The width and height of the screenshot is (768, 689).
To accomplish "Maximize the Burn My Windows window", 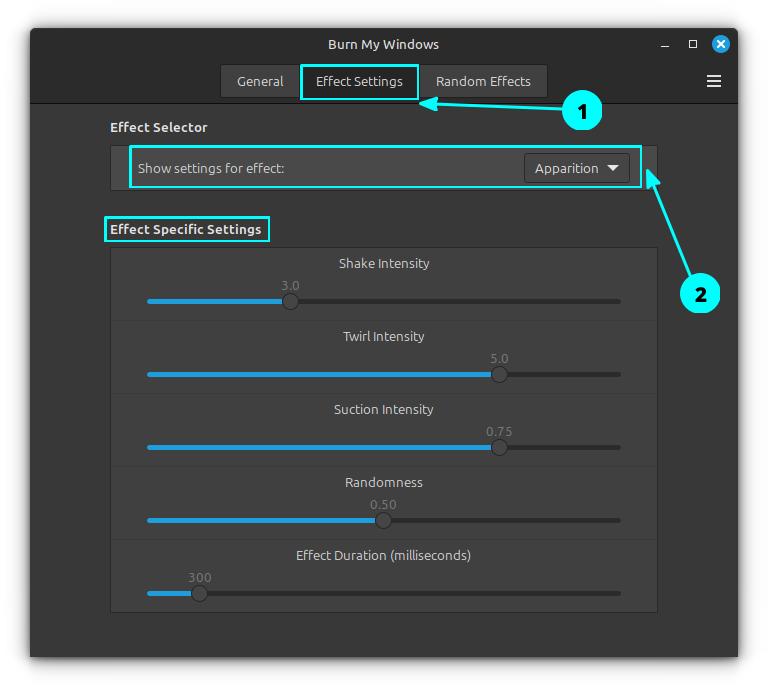I will click(x=693, y=44).
